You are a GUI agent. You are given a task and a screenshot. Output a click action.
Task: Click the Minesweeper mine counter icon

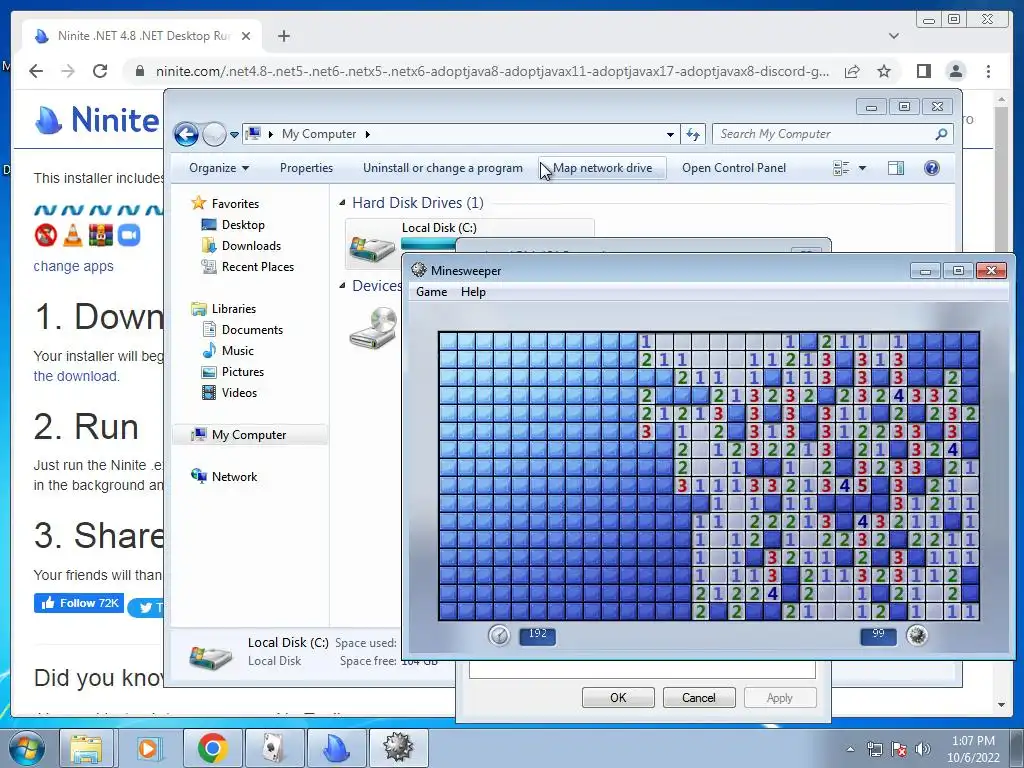coord(917,635)
